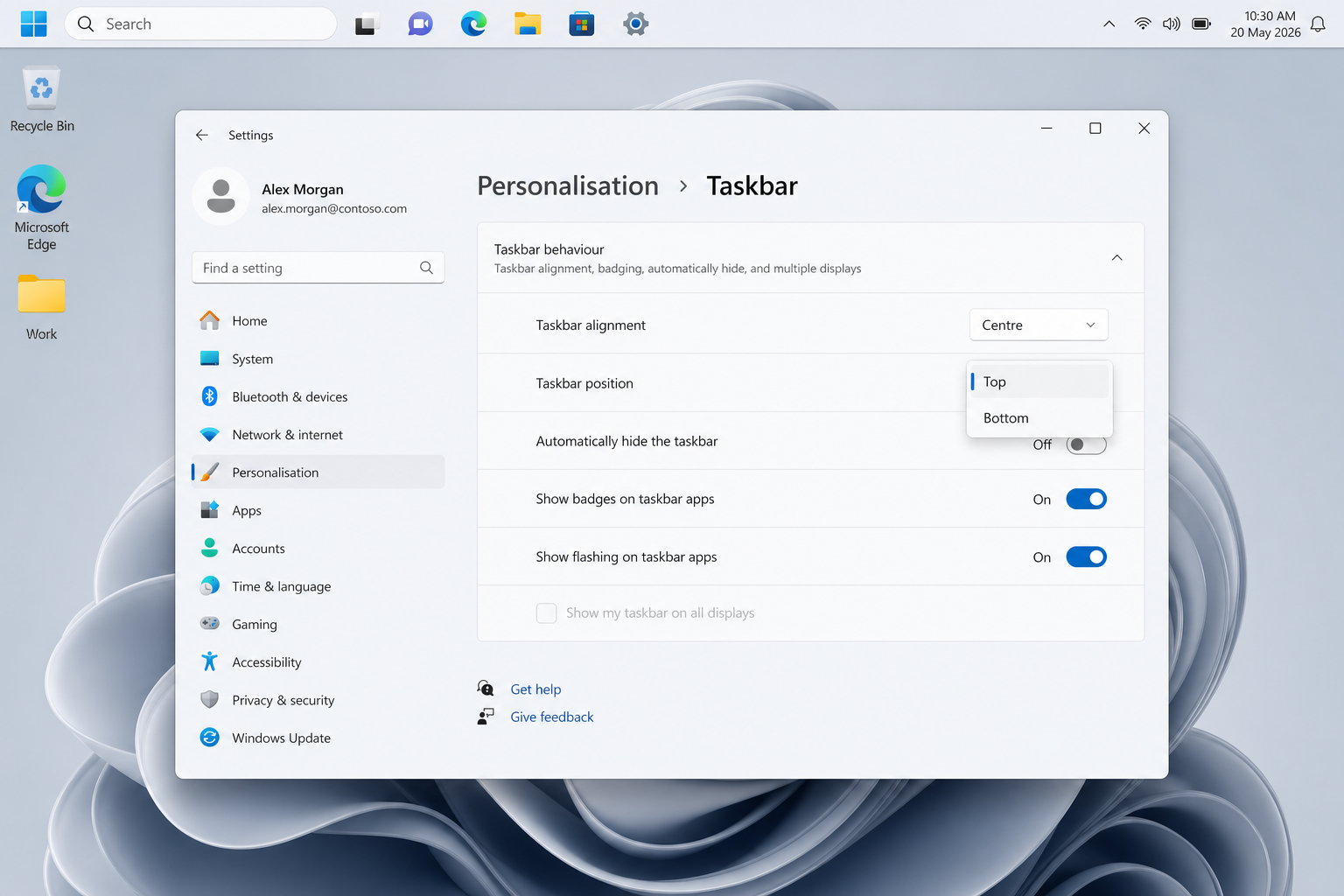Open the clock showing 10:30 AM
Screen dimensions: 1344x896
click(1265, 24)
